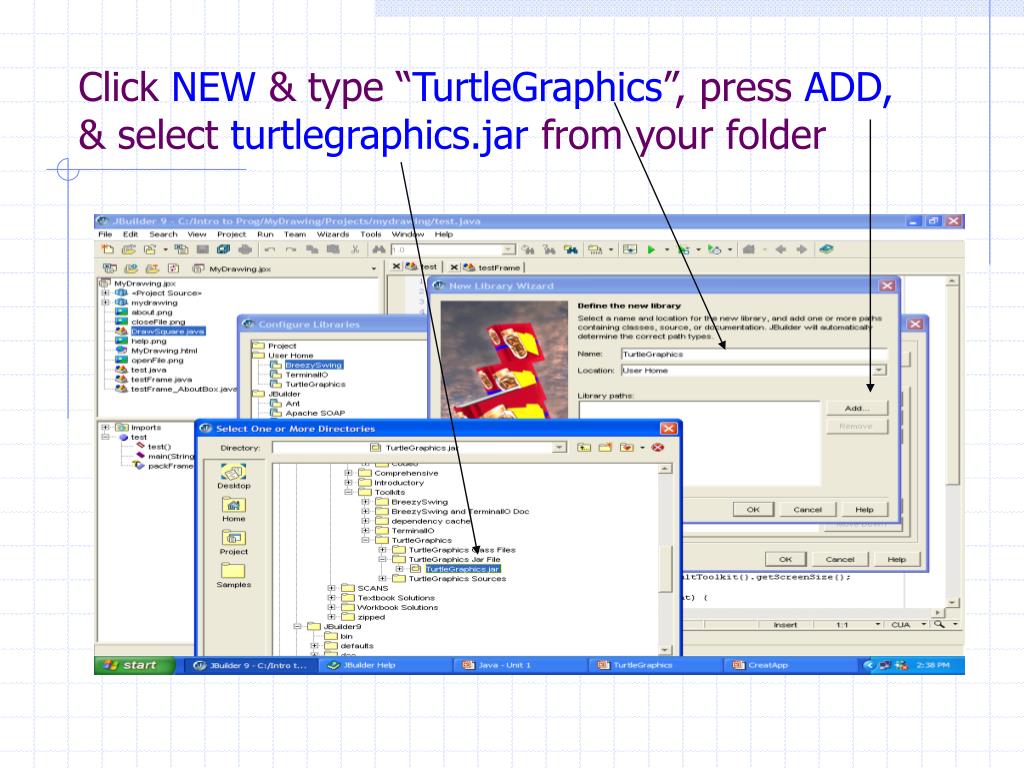Open the Search menu

tap(163, 234)
